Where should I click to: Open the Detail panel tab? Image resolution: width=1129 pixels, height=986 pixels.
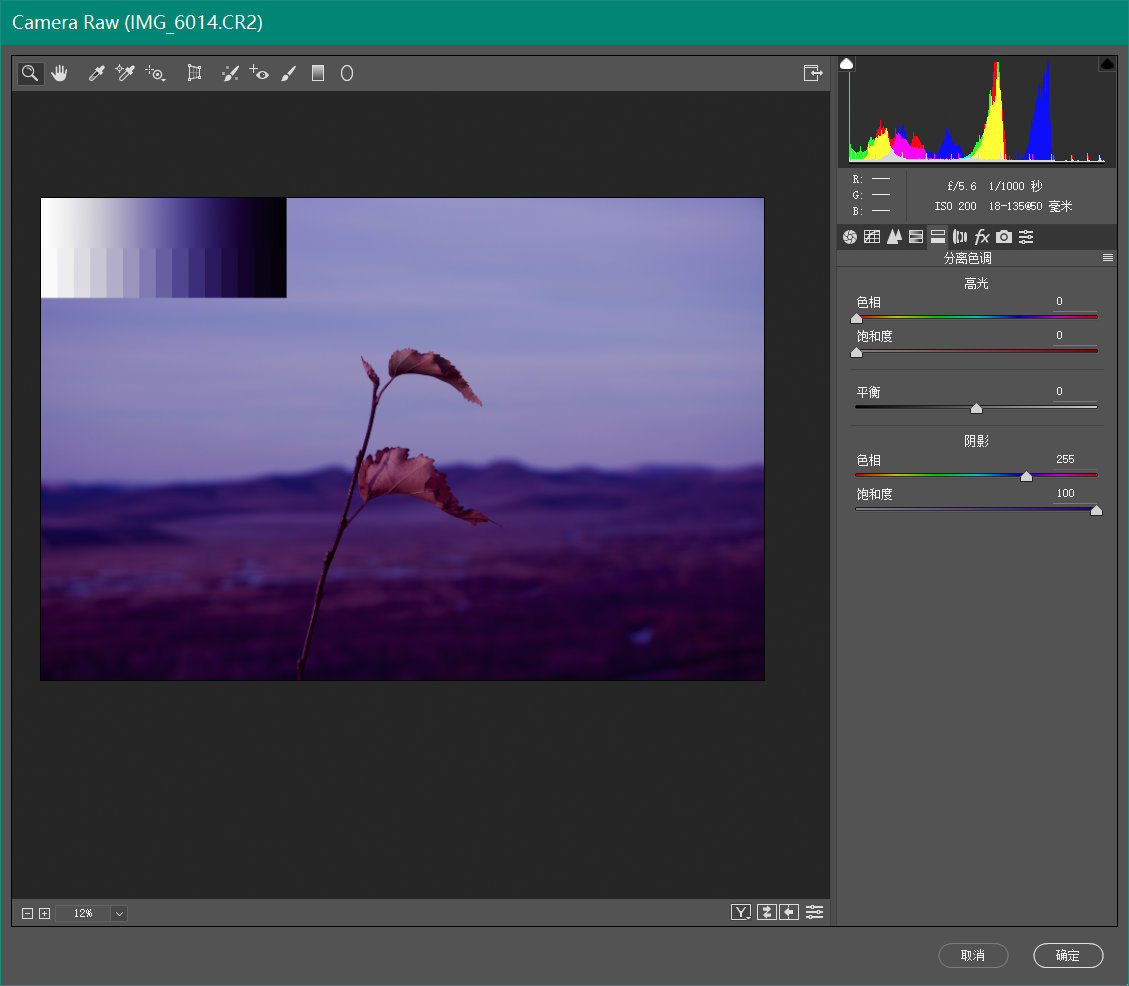pos(894,237)
